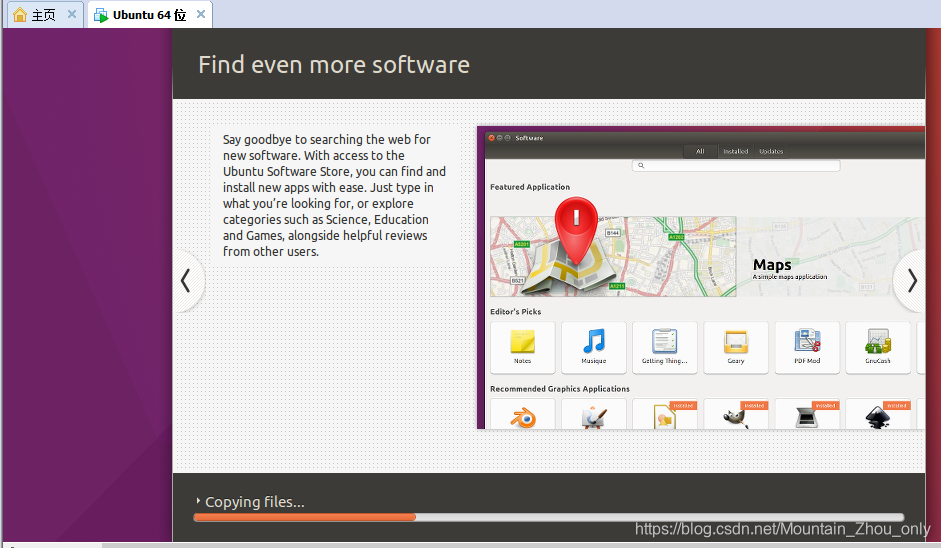This screenshot has width=941, height=548.
Task: Open the Musique app tile
Action: (x=594, y=348)
